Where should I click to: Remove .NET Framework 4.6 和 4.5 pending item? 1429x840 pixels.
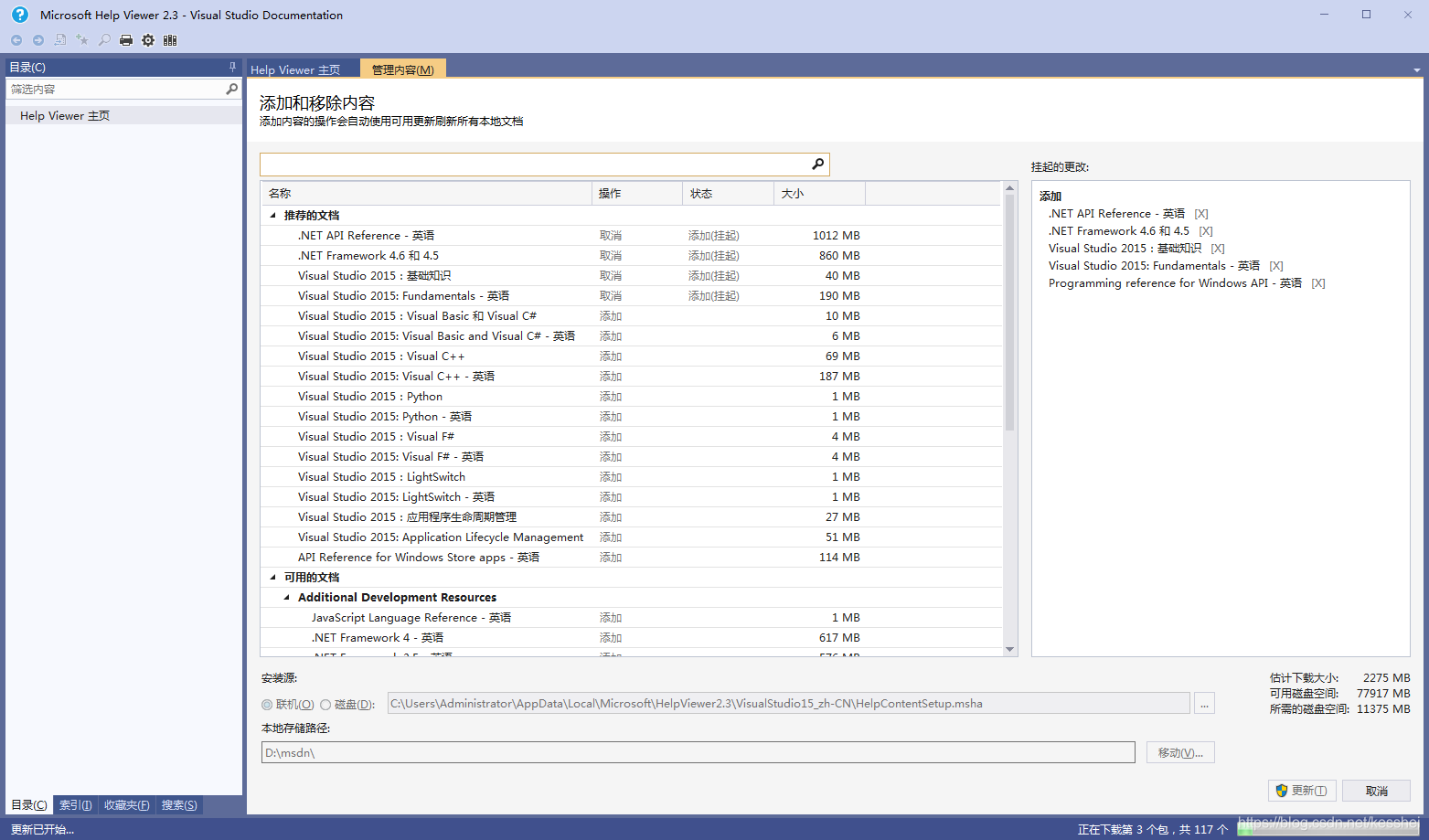point(1206,231)
